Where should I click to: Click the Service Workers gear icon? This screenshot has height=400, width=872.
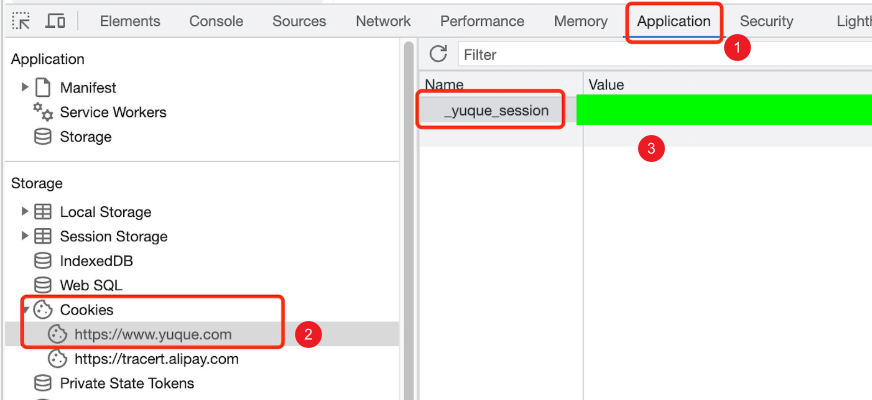(43, 112)
